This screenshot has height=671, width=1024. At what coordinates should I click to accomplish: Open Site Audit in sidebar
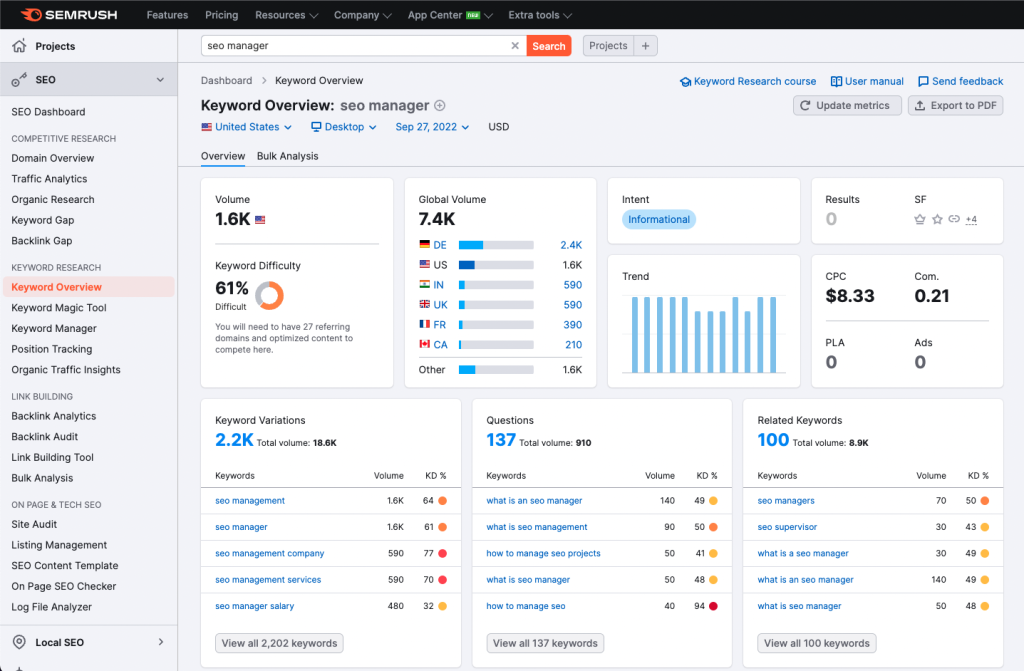34,524
